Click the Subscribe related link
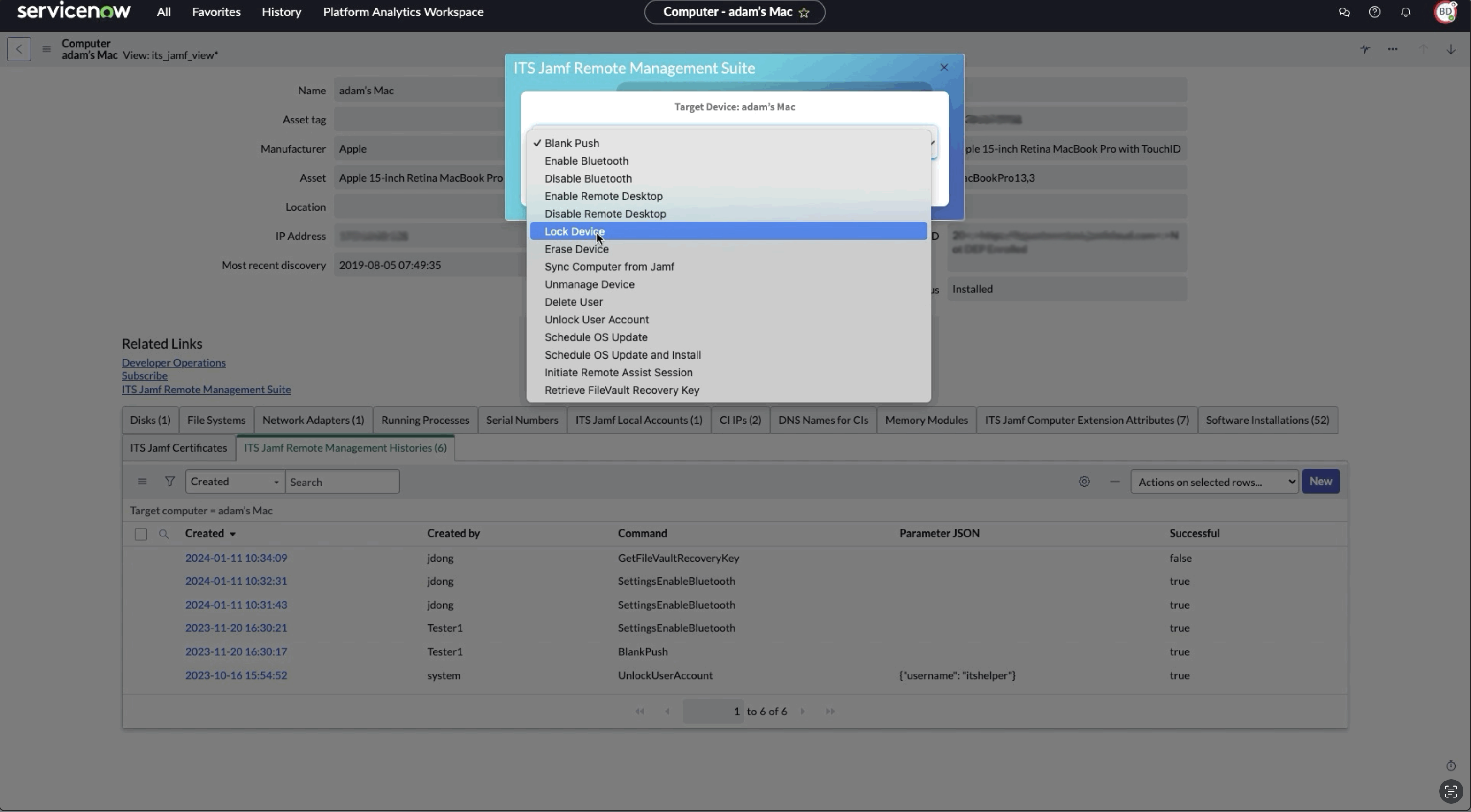Image resolution: width=1471 pixels, height=812 pixels. point(145,376)
